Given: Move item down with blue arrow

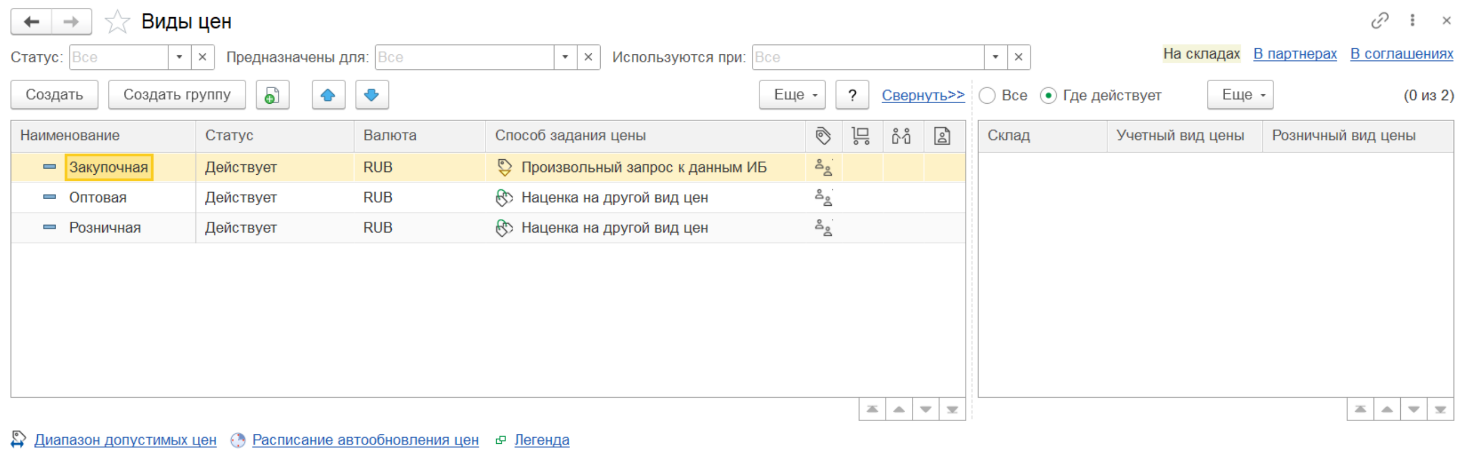Looking at the screenshot, I should pos(372,95).
